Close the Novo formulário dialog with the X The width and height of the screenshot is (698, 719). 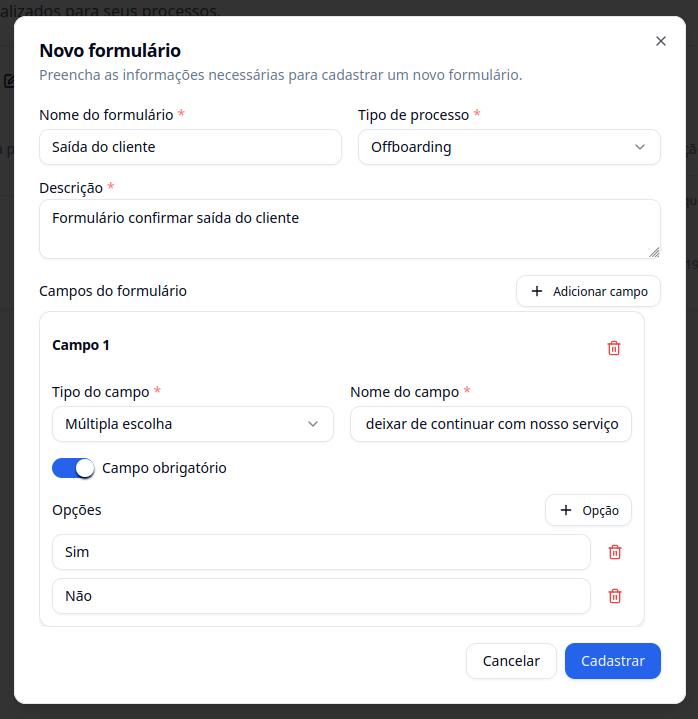point(660,41)
